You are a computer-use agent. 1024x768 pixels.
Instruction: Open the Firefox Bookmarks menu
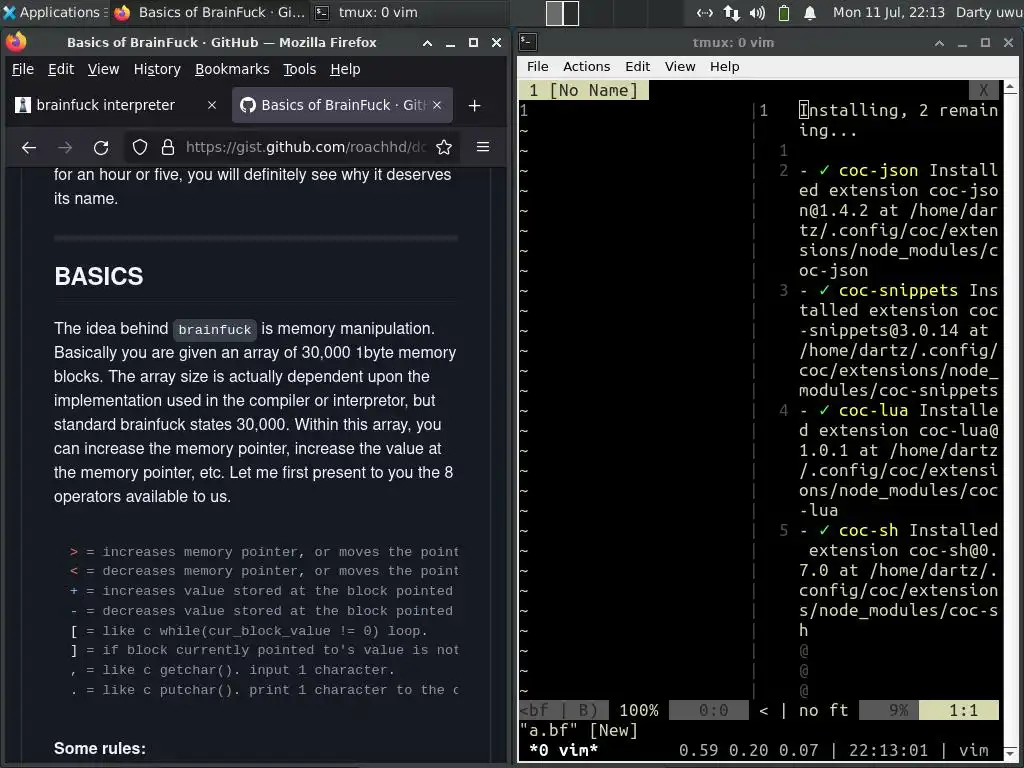232,69
